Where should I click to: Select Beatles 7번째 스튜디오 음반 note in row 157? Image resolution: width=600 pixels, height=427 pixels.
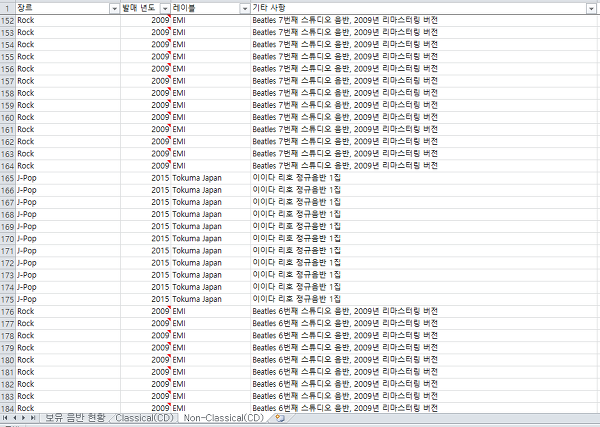[x=424, y=81]
